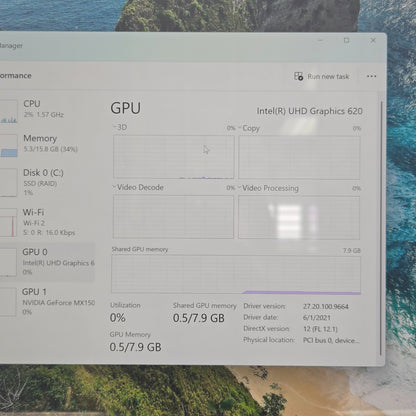Select GPU 1 NVIDIA GeForce MX150 entry
This screenshot has height=416, width=416.
[47, 302]
